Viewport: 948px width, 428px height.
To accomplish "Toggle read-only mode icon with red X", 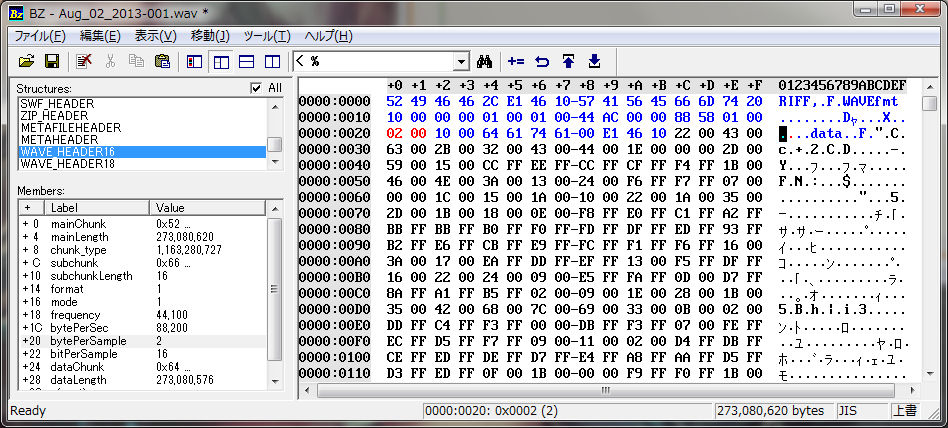I will click(x=85, y=61).
